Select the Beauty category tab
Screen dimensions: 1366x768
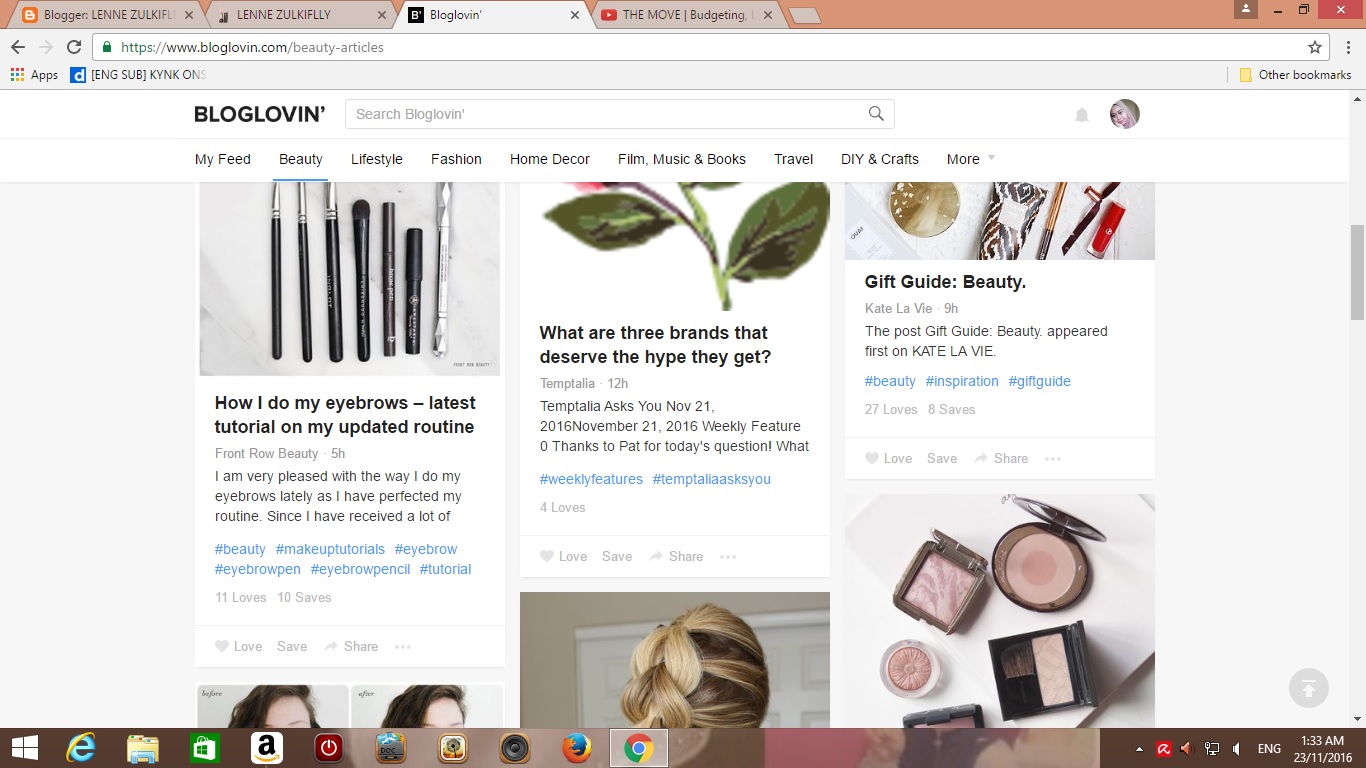(301, 159)
